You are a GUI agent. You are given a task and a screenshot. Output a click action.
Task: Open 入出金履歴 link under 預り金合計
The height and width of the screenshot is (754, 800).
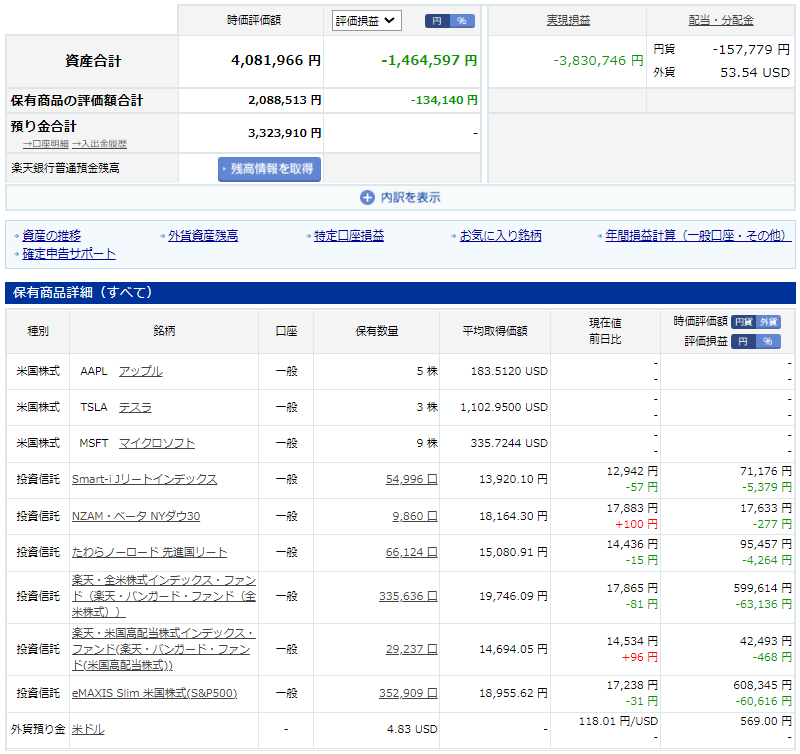[x=99, y=144]
